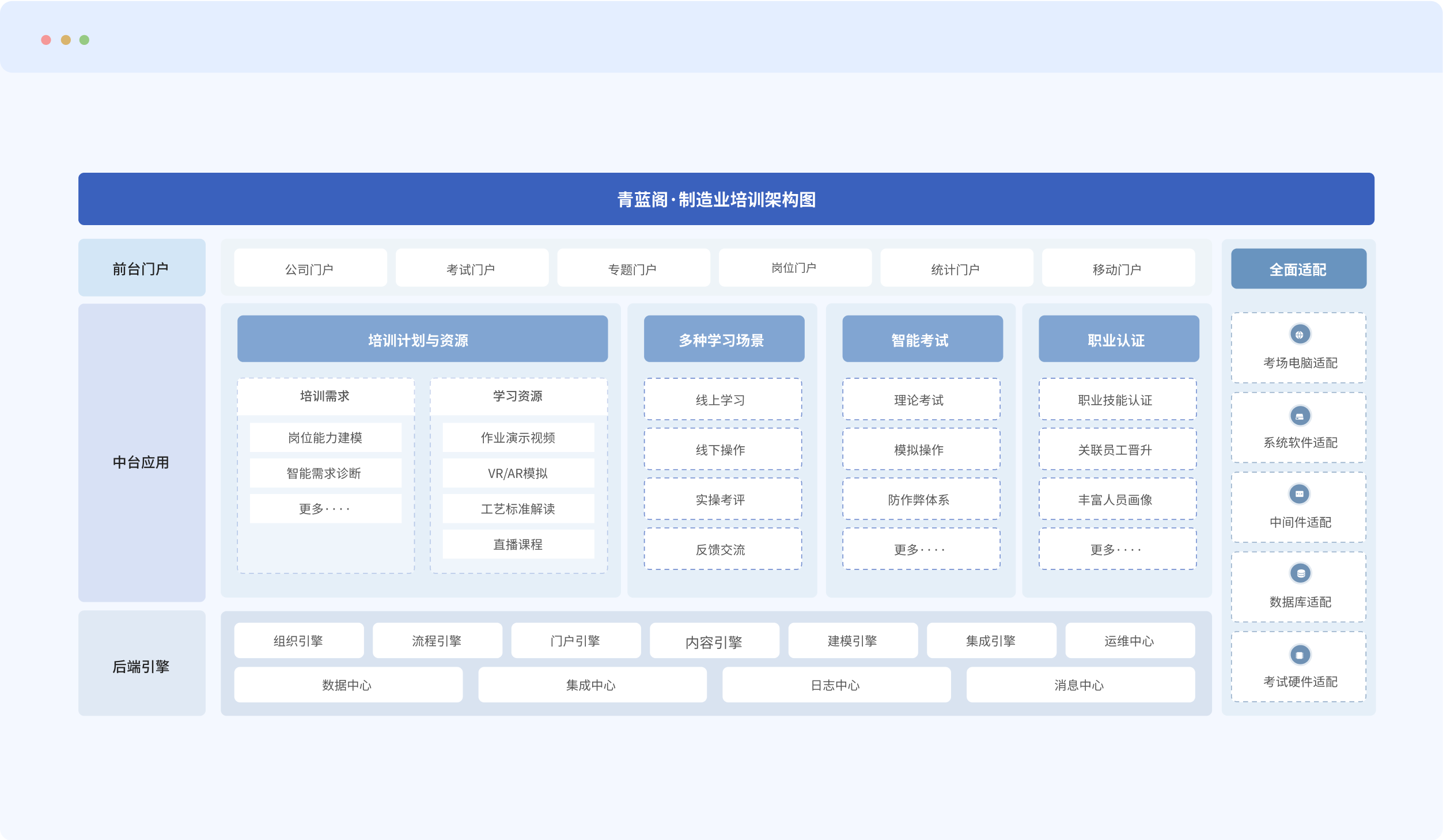Click the globe icon above 考场电脑适配
This screenshot has width=1443, height=840.
(x=1299, y=335)
